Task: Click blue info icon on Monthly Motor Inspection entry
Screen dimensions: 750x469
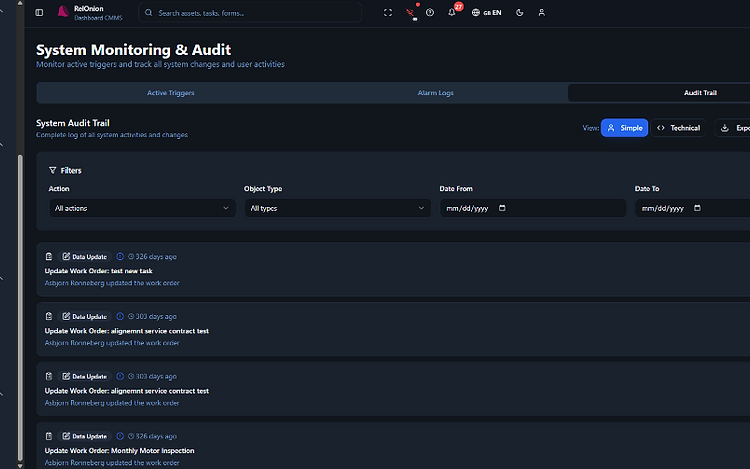Action: (x=120, y=436)
